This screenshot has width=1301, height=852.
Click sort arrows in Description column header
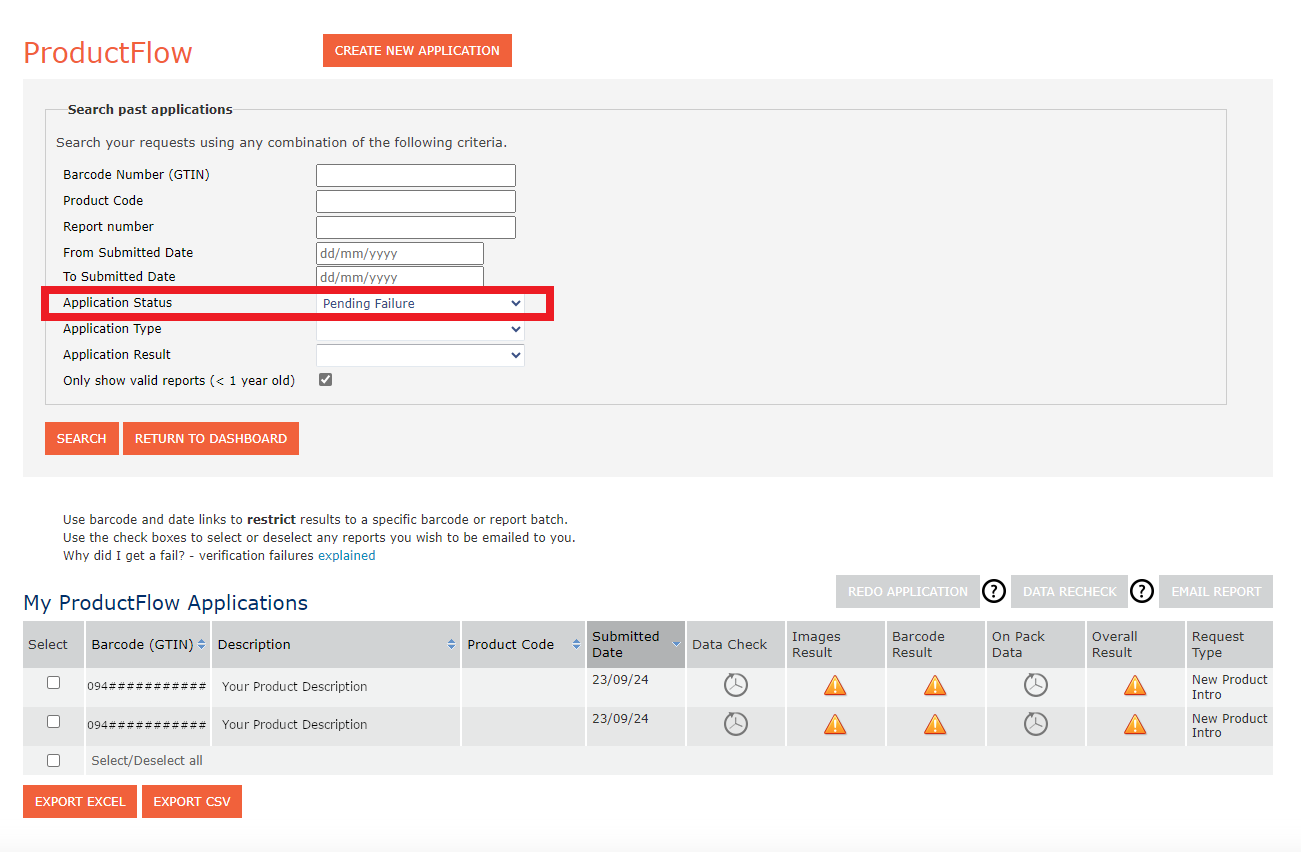(x=452, y=645)
